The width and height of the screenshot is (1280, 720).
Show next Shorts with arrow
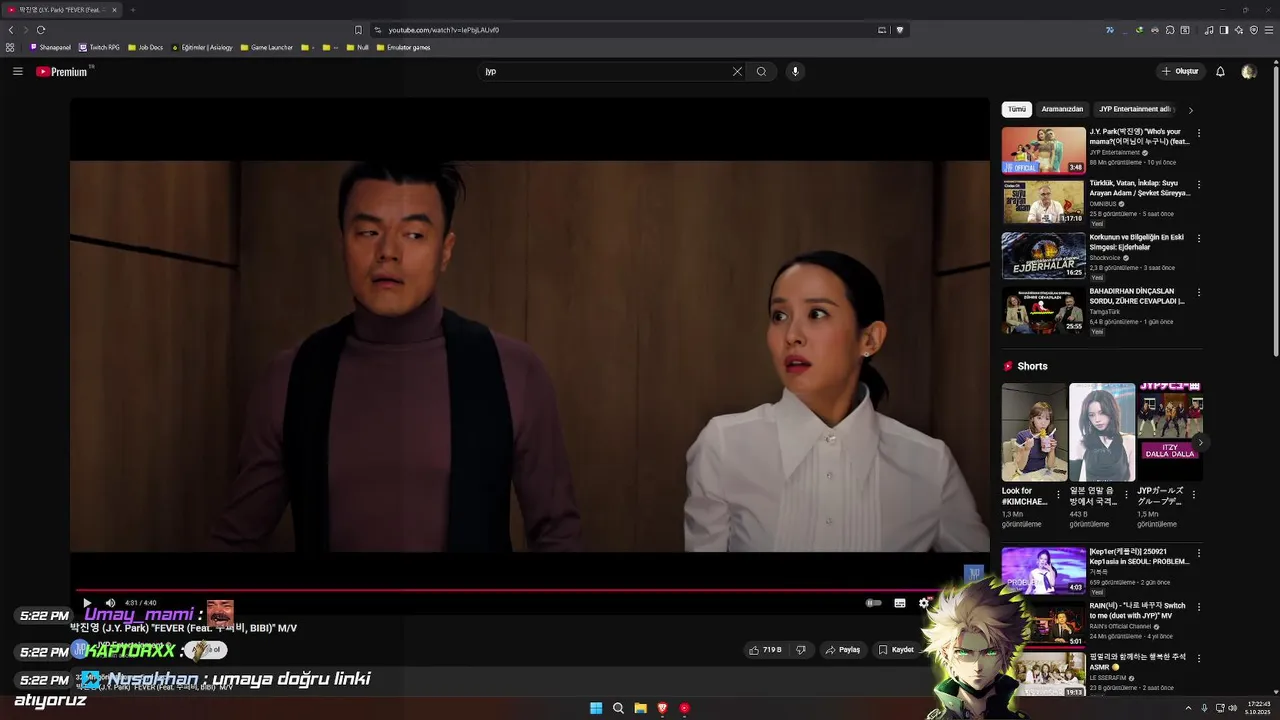pos(1200,443)
